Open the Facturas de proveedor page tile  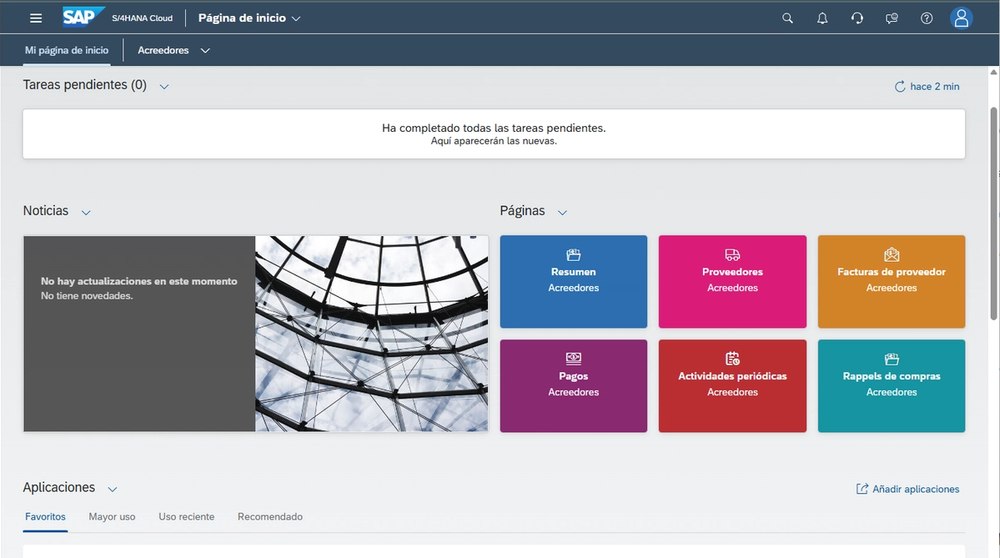point(892,282)
